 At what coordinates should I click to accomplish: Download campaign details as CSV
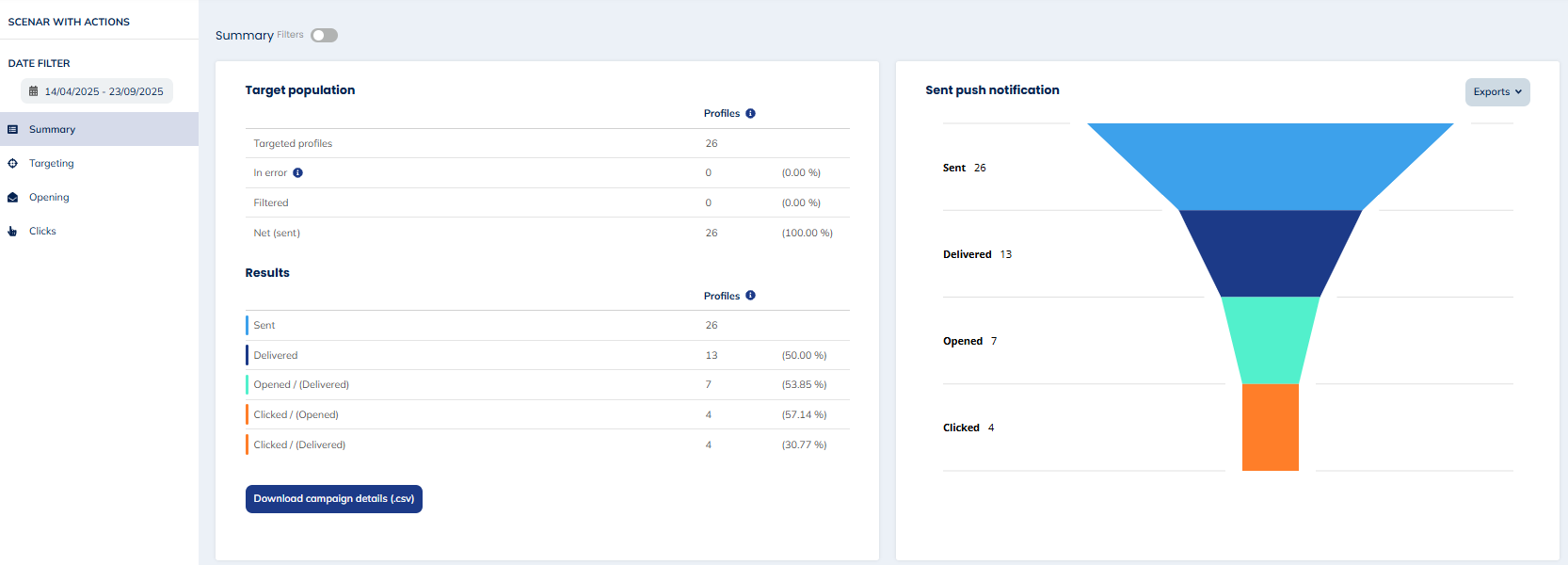pyautogui.click(x=333, y=499)
